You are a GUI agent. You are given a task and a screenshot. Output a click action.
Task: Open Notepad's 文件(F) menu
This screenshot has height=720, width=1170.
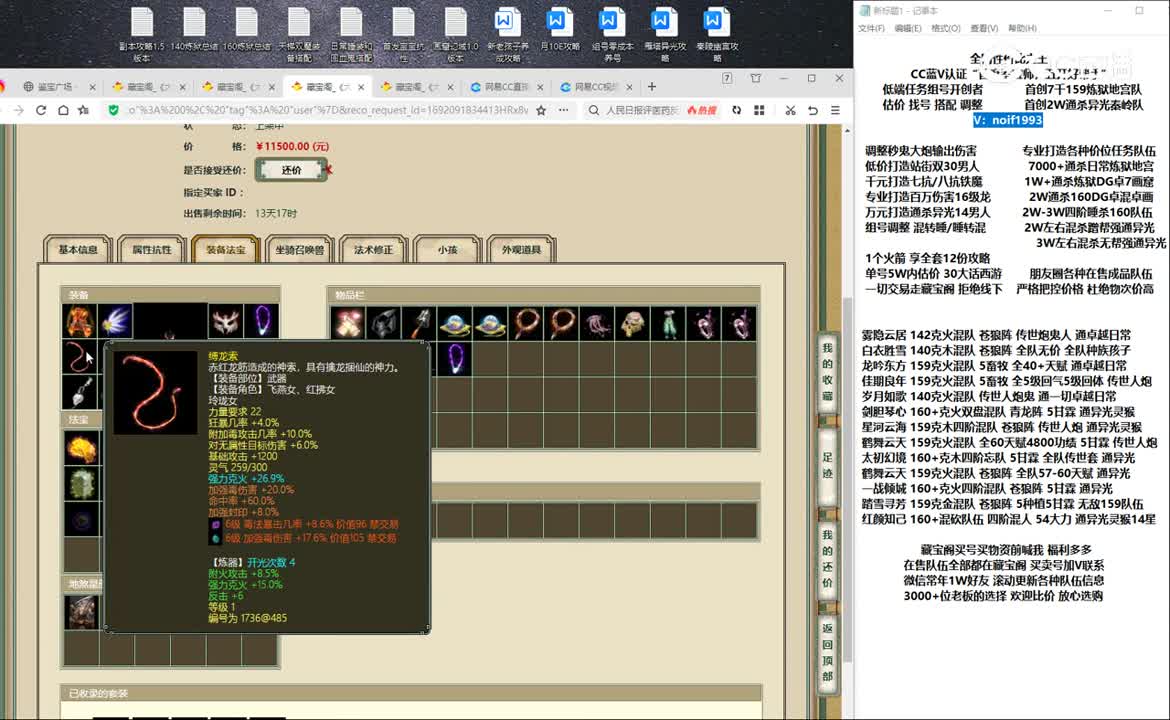pyautogui.click(x=871, y=28)
